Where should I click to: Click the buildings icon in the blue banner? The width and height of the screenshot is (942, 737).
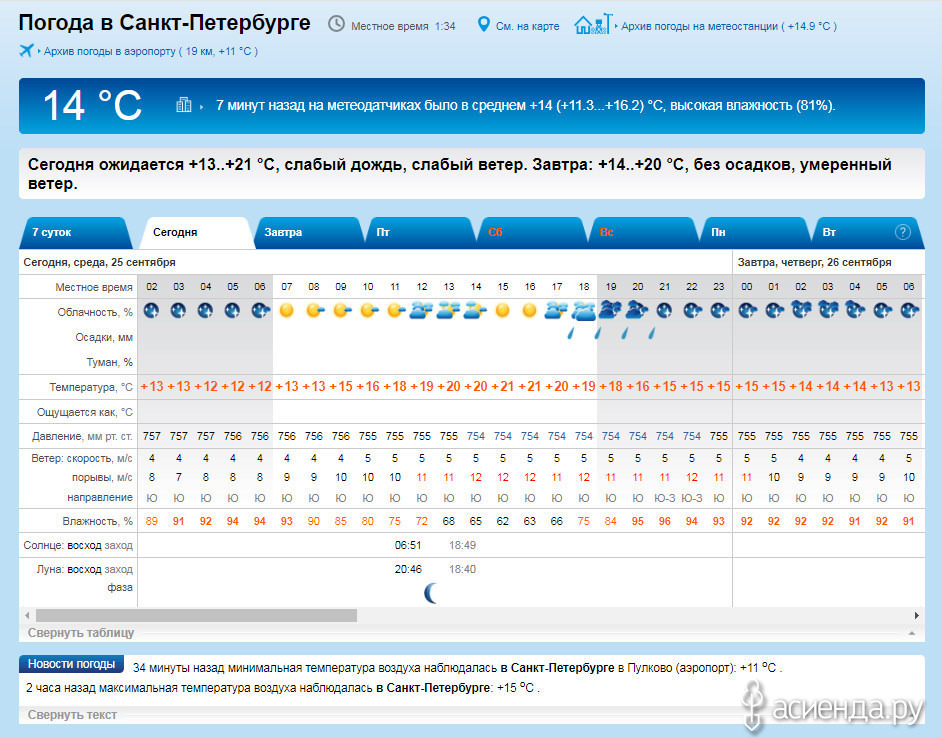point(183,105)
